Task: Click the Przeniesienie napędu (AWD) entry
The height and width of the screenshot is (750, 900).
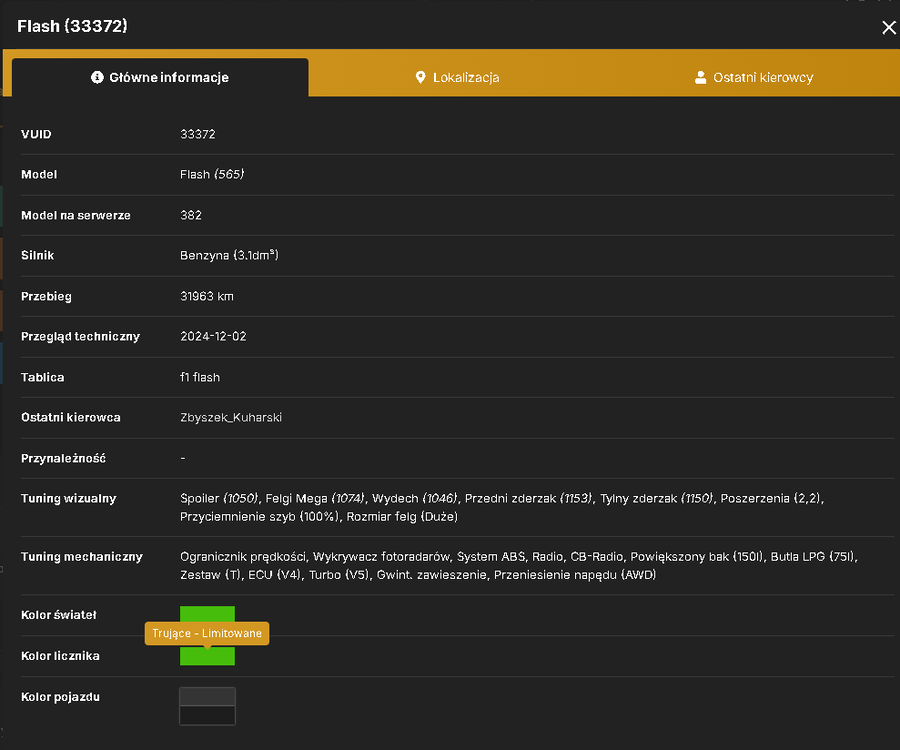Action: (x=575, y=575)
